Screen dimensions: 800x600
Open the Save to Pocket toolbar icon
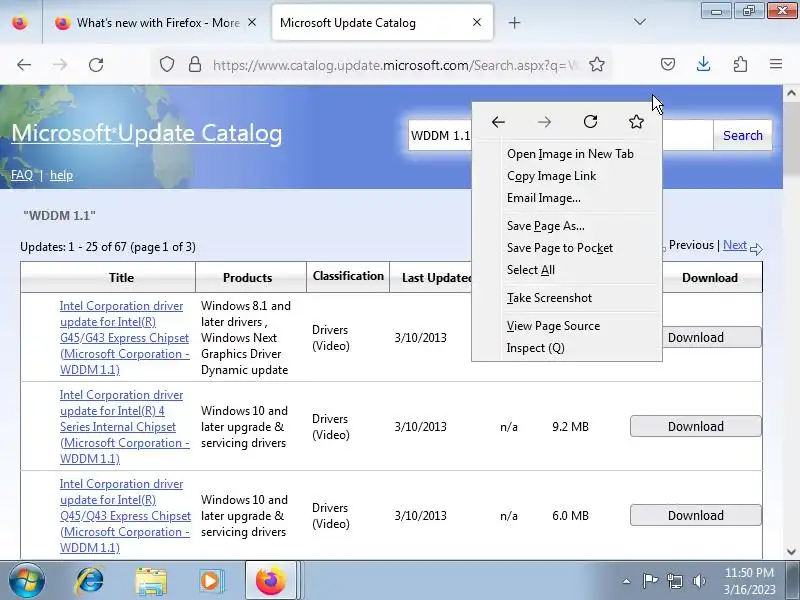[x=668, y=64]
